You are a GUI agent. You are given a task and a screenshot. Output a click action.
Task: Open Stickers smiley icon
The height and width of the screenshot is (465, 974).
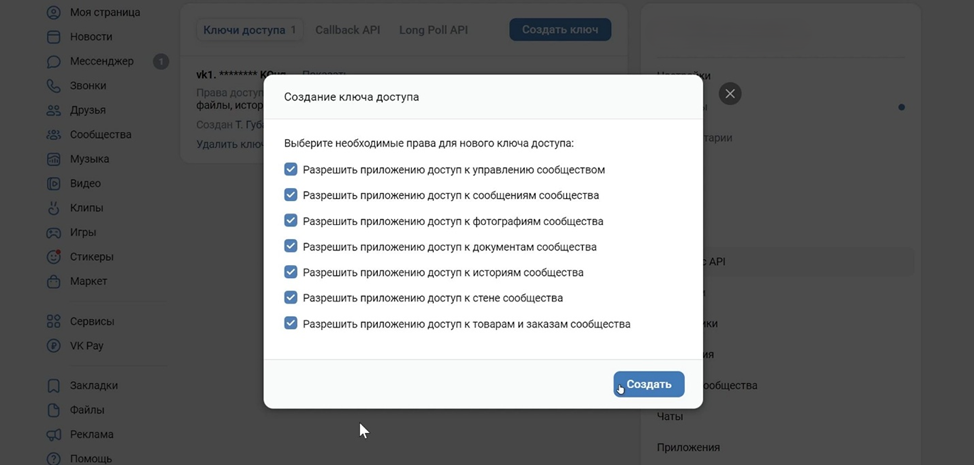(53, 257)
